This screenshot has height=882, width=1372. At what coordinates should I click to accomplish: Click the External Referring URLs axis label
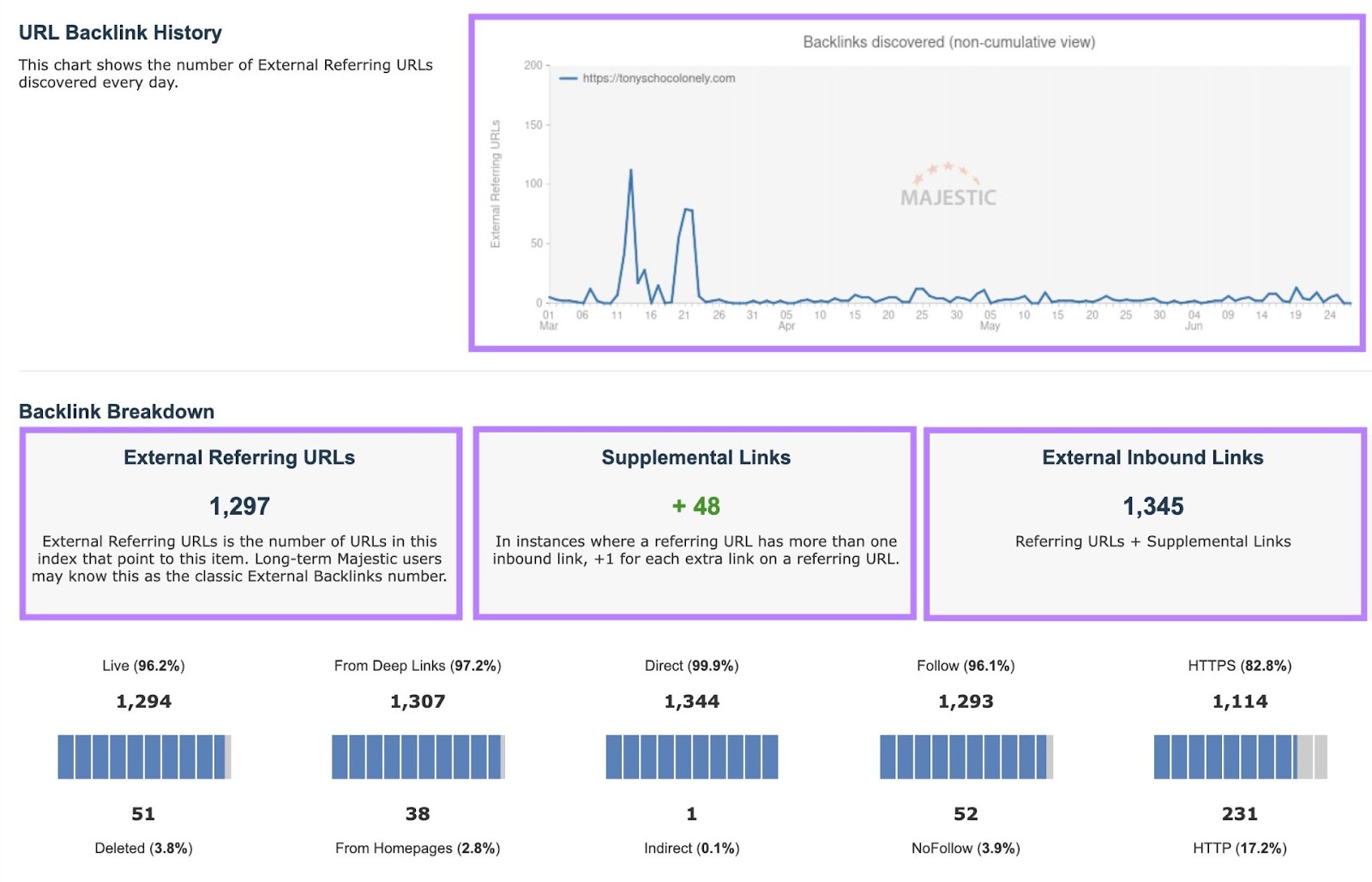point(495,184)
